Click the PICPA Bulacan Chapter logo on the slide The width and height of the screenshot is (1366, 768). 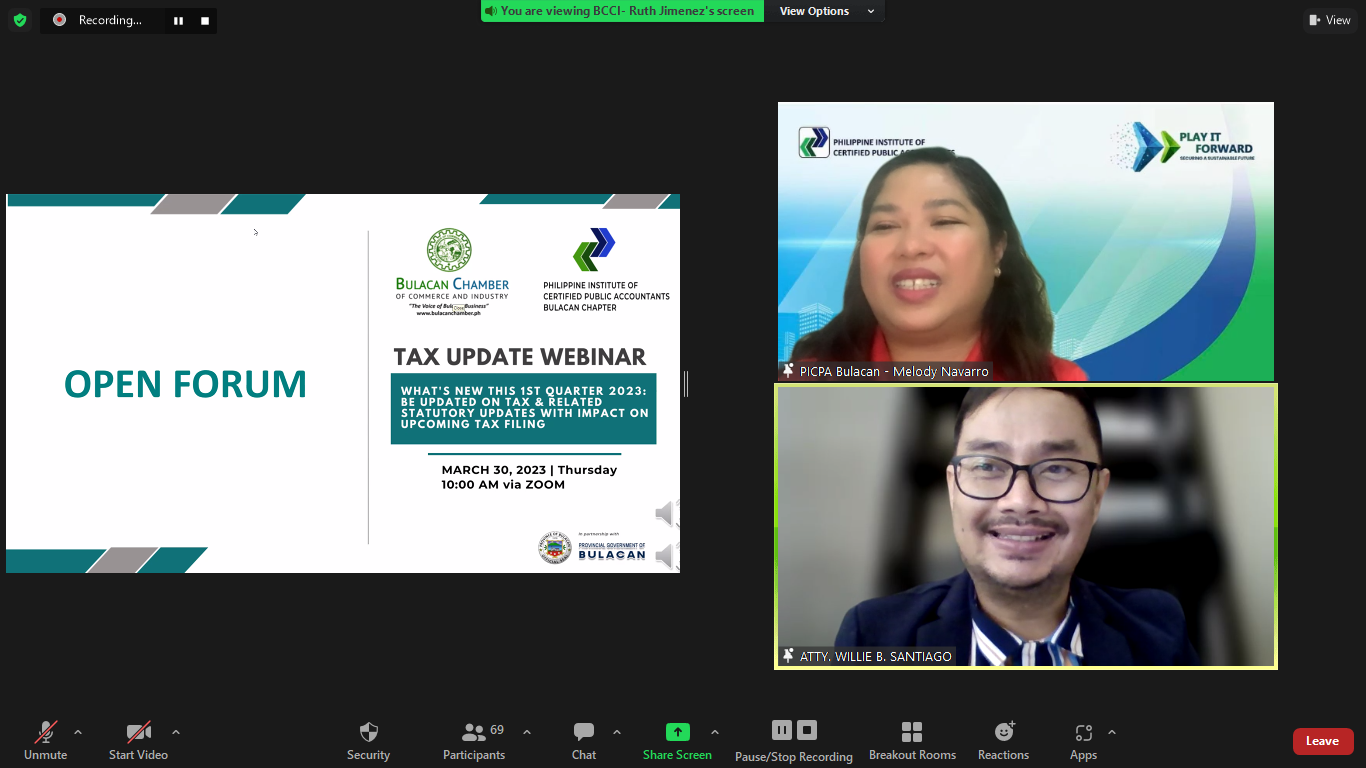point(606,270)
